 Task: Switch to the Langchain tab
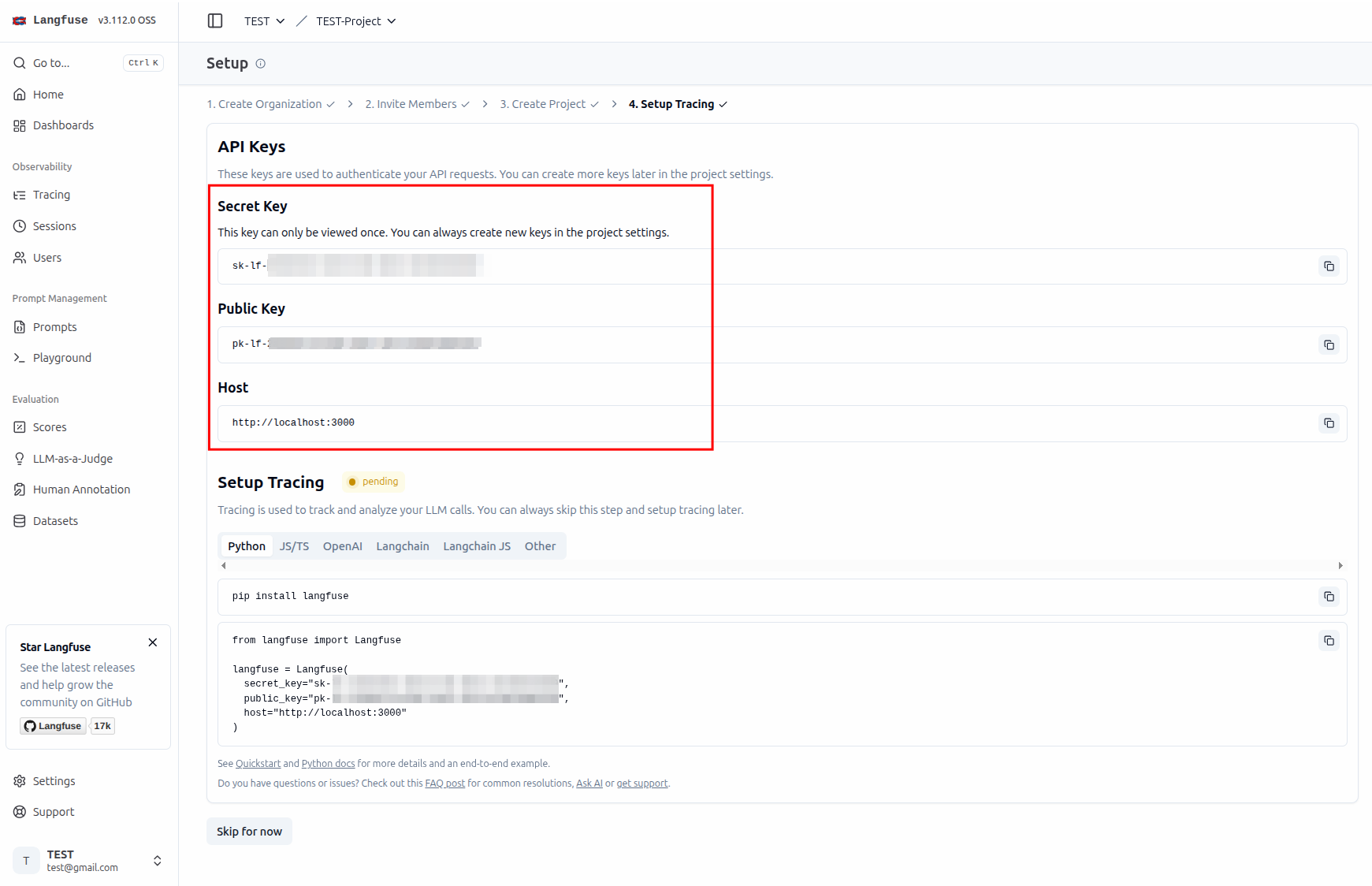tap(403, 546)
